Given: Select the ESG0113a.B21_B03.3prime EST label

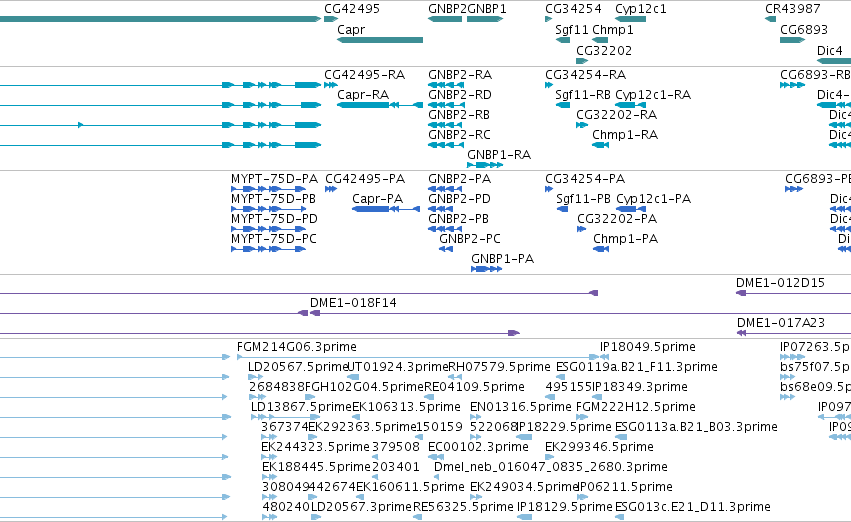Looking at the screenshot, I should 696,427.
